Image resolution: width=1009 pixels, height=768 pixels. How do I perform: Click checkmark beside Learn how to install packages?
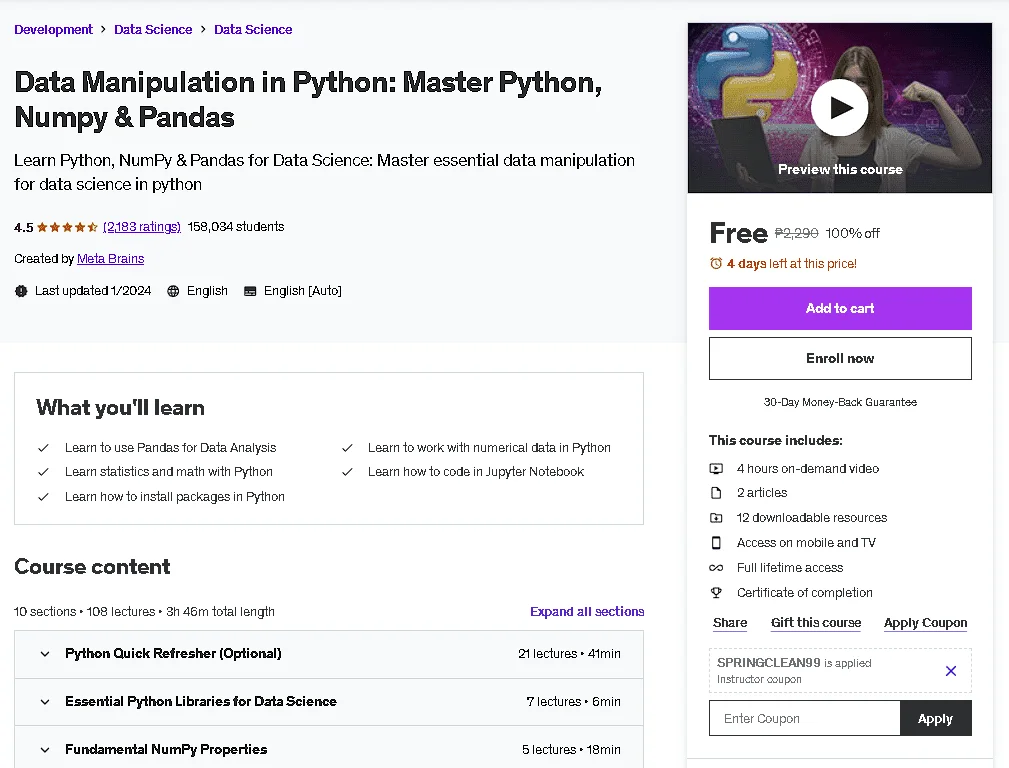point(43,497)
